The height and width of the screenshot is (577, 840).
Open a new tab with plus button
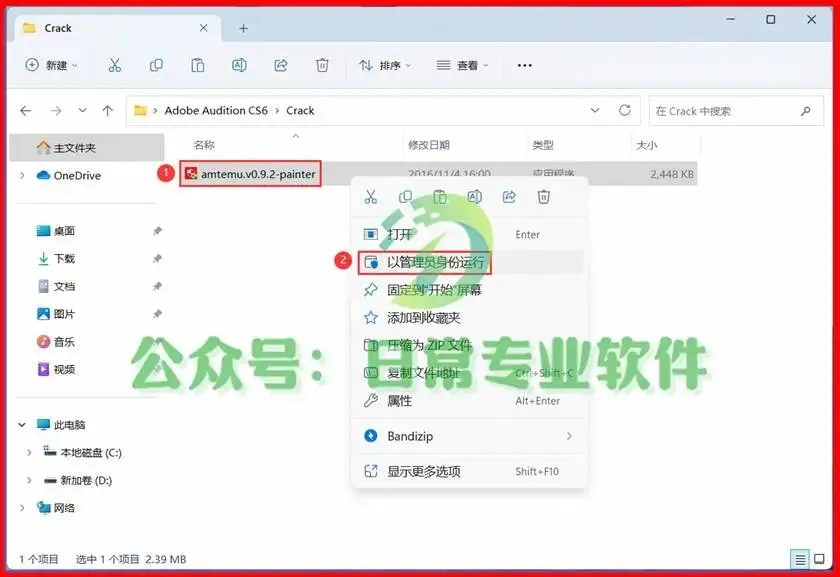click(243, 28)
